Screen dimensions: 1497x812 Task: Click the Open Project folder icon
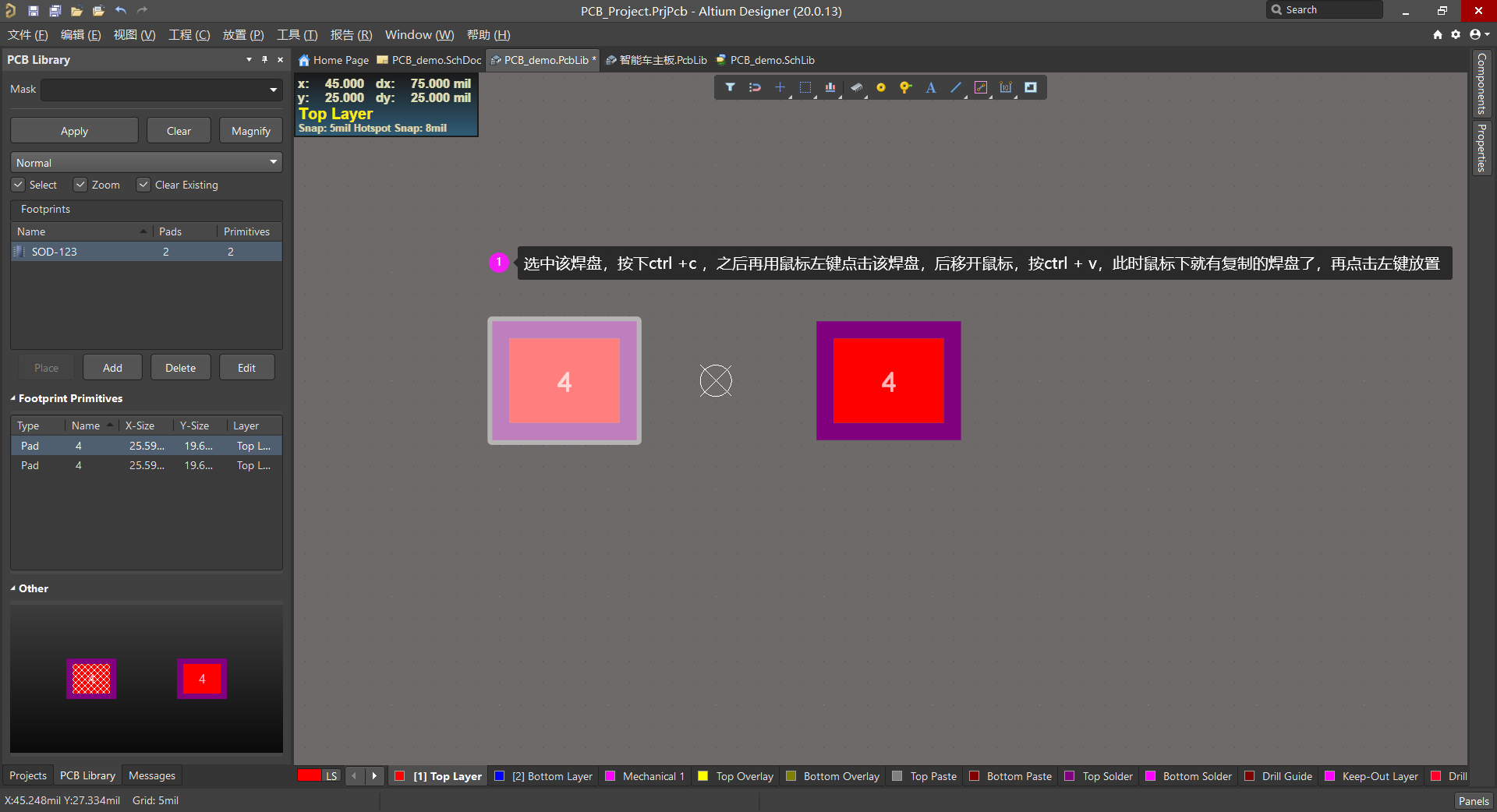point(98,11)
